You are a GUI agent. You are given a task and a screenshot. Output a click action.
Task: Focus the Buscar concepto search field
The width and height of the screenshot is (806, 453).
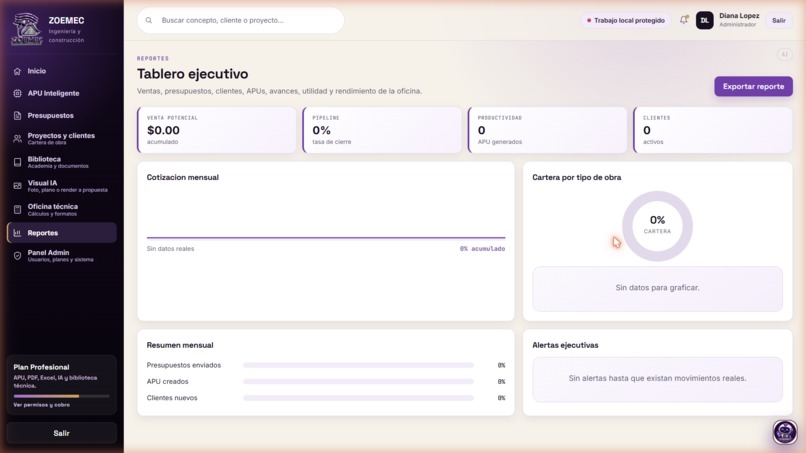(241, 21)
